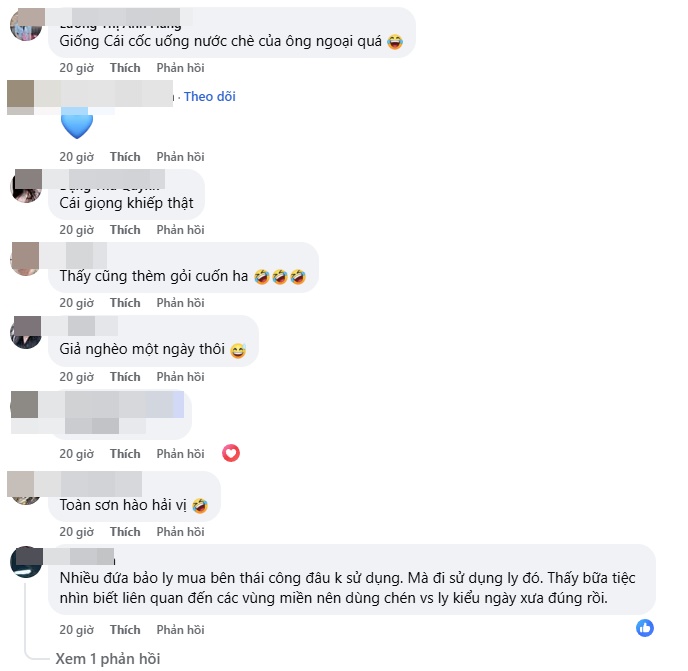Like the 'Toàn sơn hào hải vị' comment
Viewport: 688px width, 671px height.
click(125, 531)
